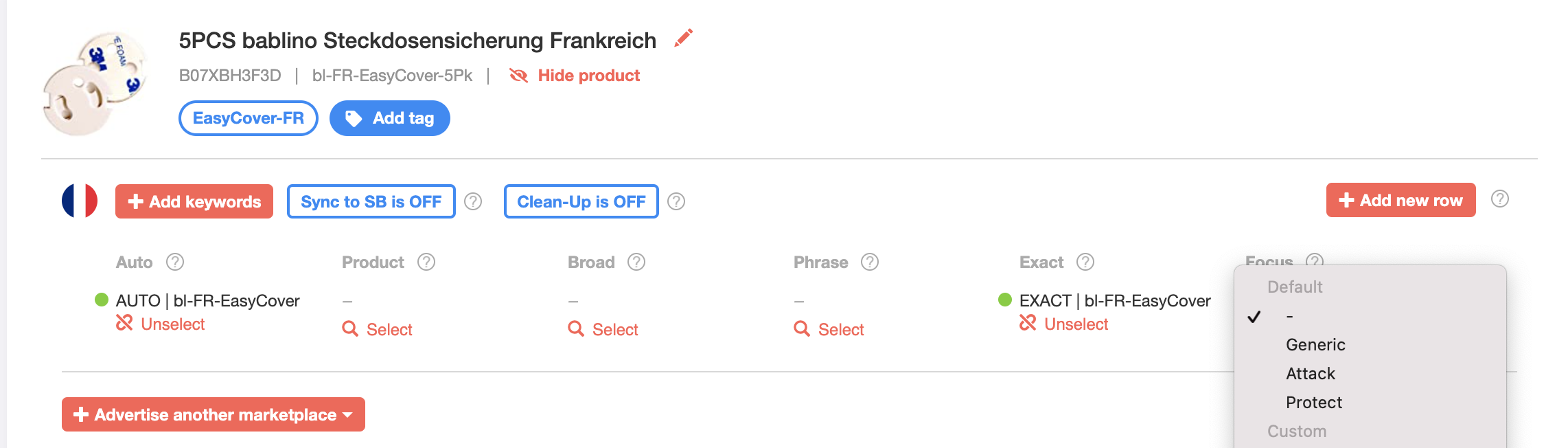Unselect the AUTO bl-FR-EasyCover campaign
1568x448 pixels.
coord(161,324)
